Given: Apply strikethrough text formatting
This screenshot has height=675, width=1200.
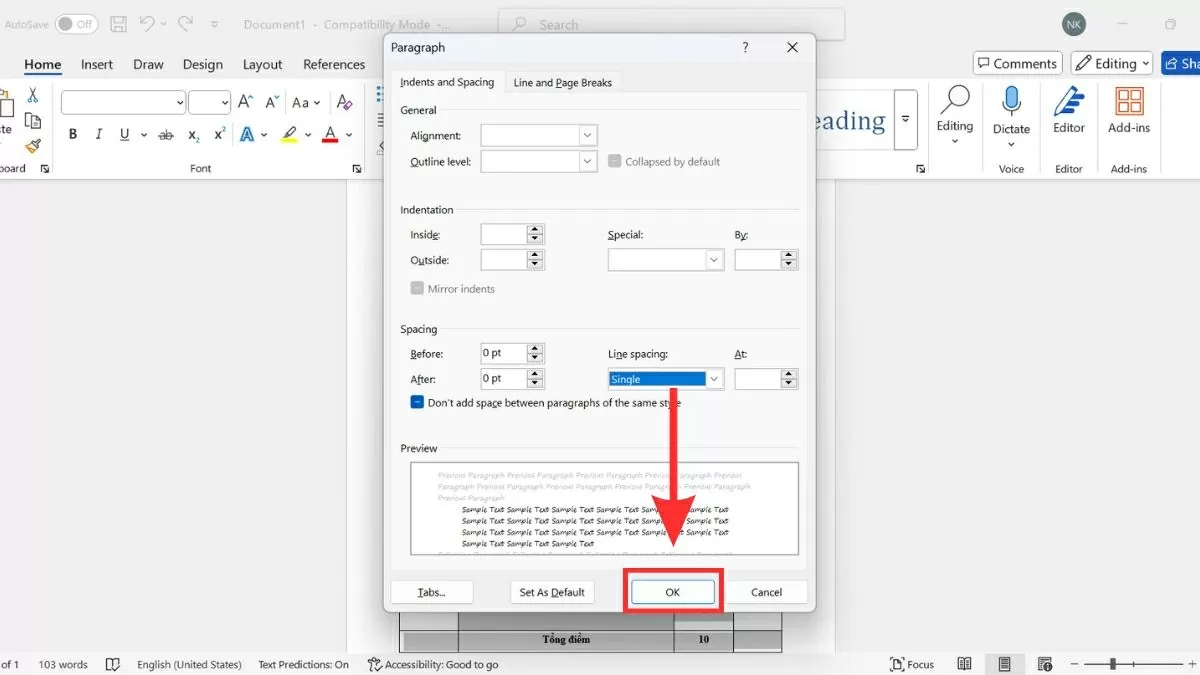Looking at the screenshot, I should [x=166, y=135].
